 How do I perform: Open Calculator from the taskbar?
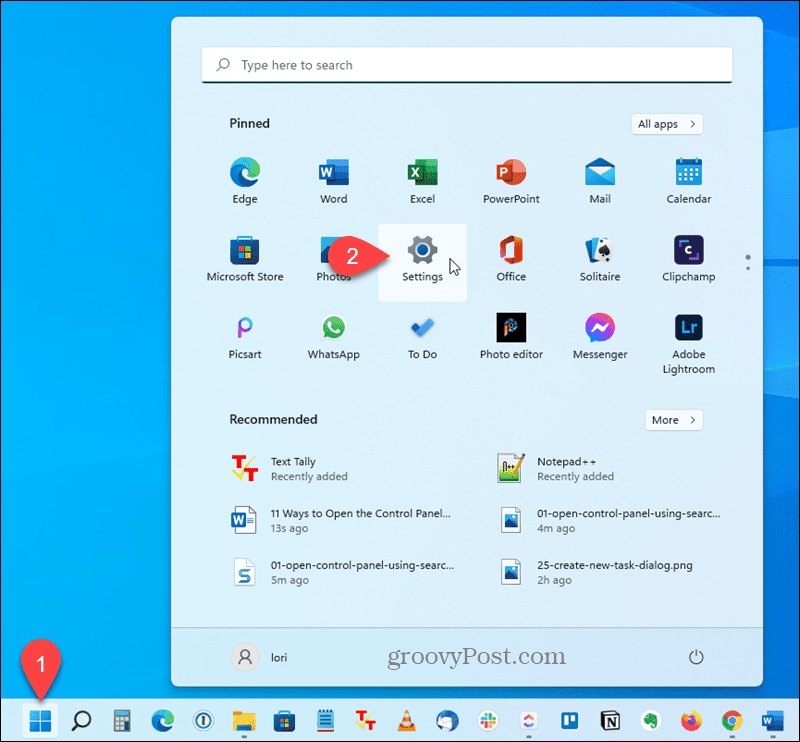coord(122,721)
